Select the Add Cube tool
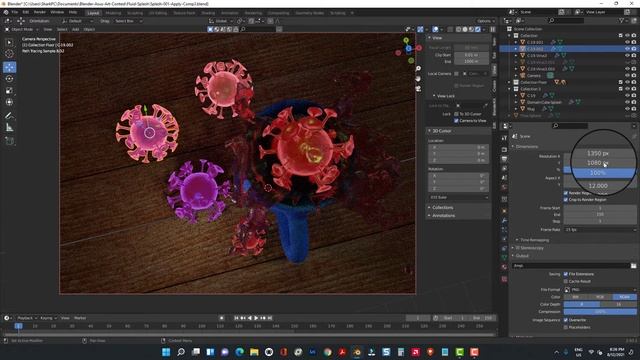The image size is (640, 360). tap(9, 141)
